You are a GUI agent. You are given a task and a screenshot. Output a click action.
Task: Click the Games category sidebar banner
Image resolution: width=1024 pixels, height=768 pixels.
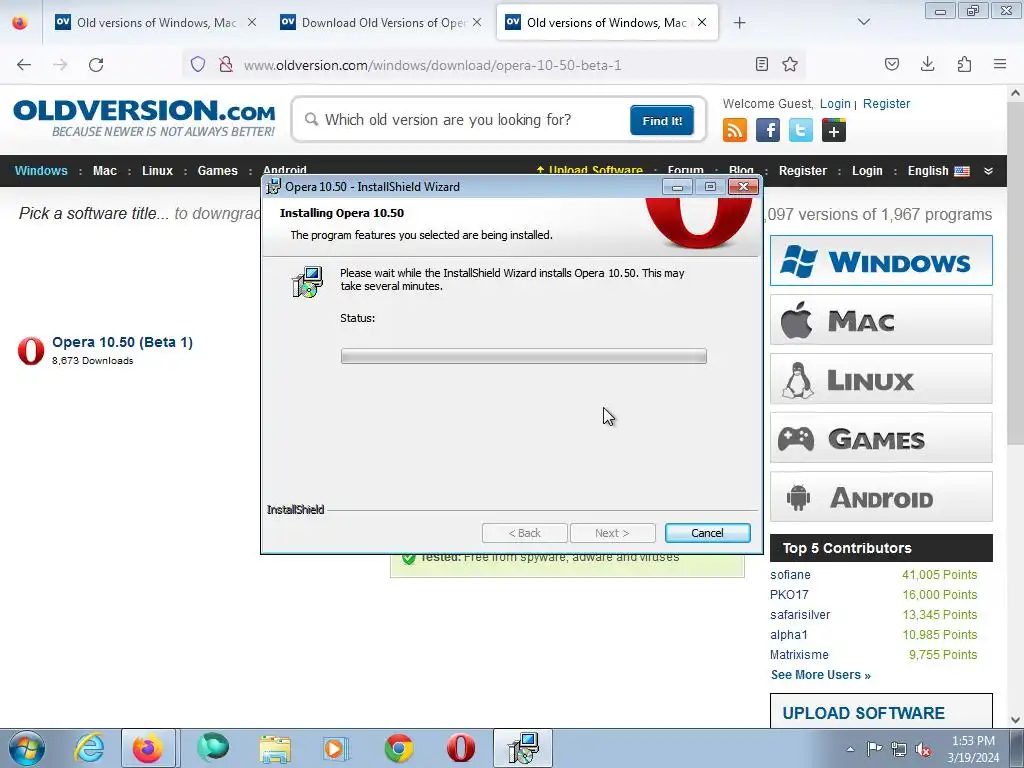tap(881, 438)
